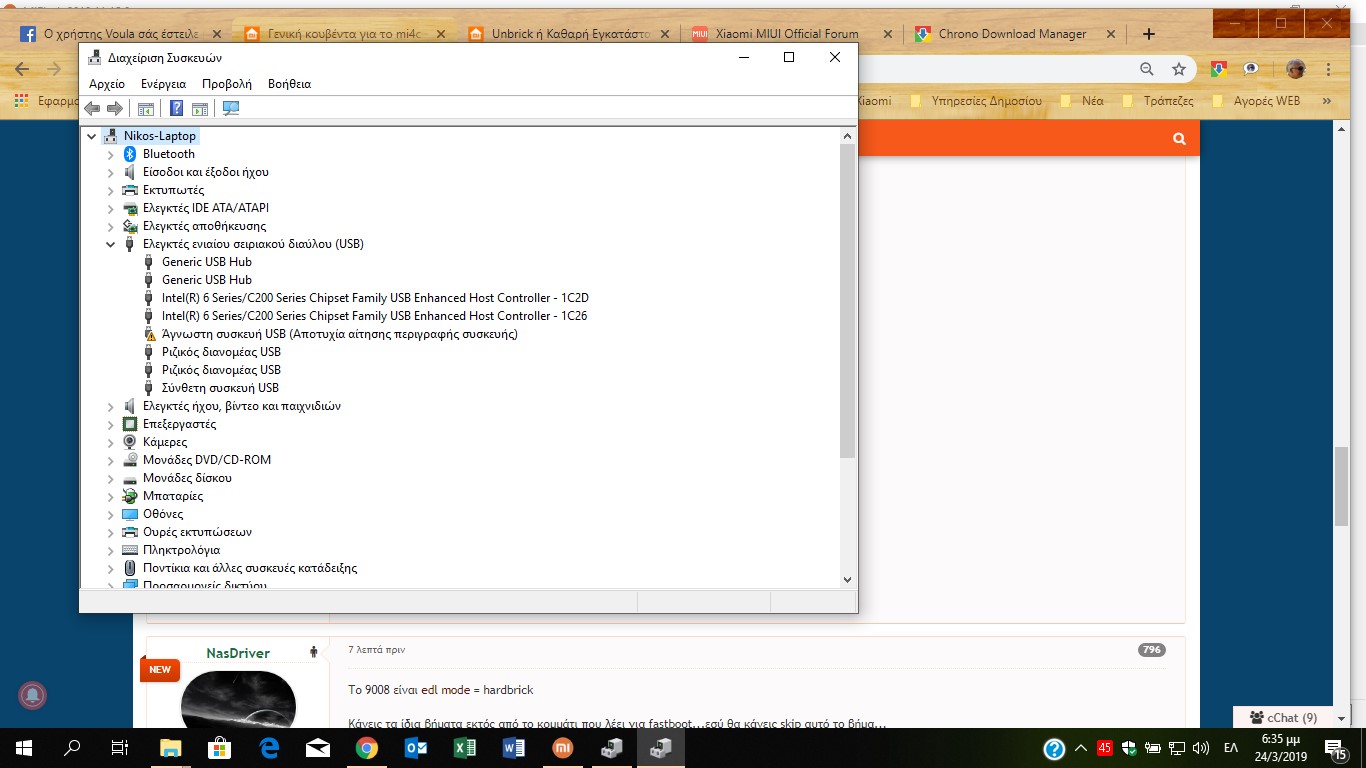
Task: Toggle the action pane toolbar icon
Action: 200,108
